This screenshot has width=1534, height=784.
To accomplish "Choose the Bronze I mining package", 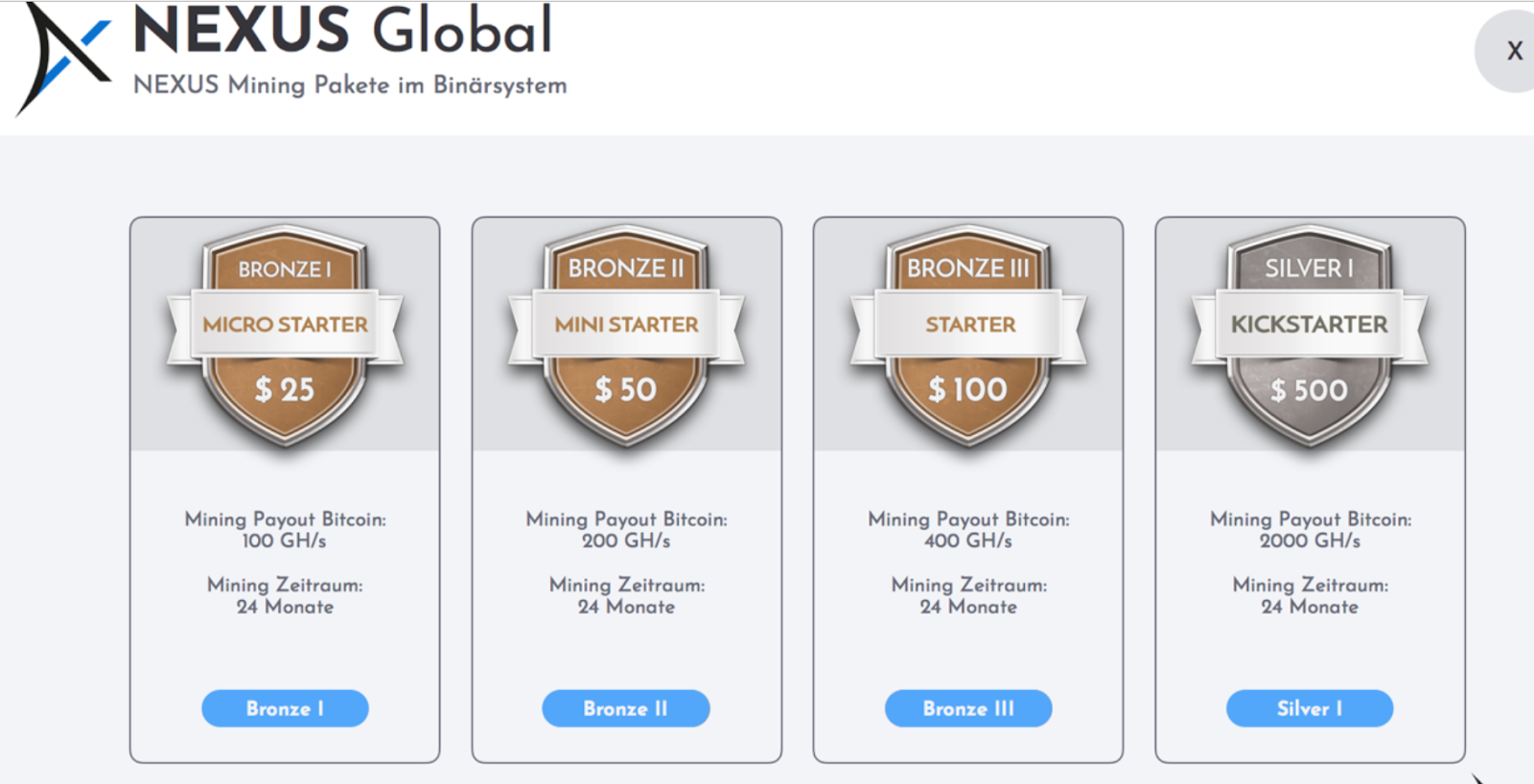I will pyautogui.click(x=285, y=708).
